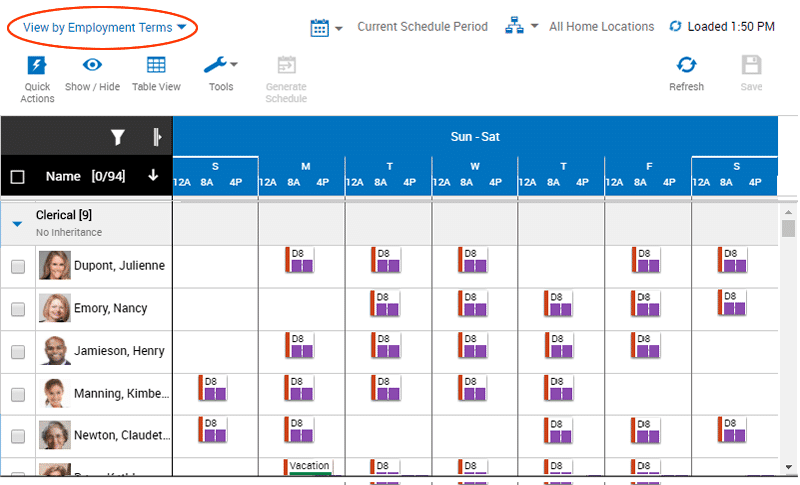Click All Home Locations text
This screenshot has height=485, width=800.
coord(601,27)
